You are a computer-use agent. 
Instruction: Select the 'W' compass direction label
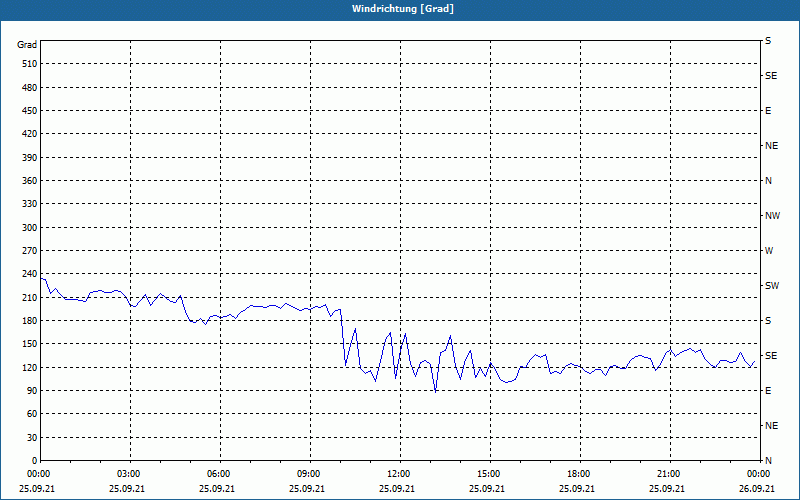coord(769,251)
